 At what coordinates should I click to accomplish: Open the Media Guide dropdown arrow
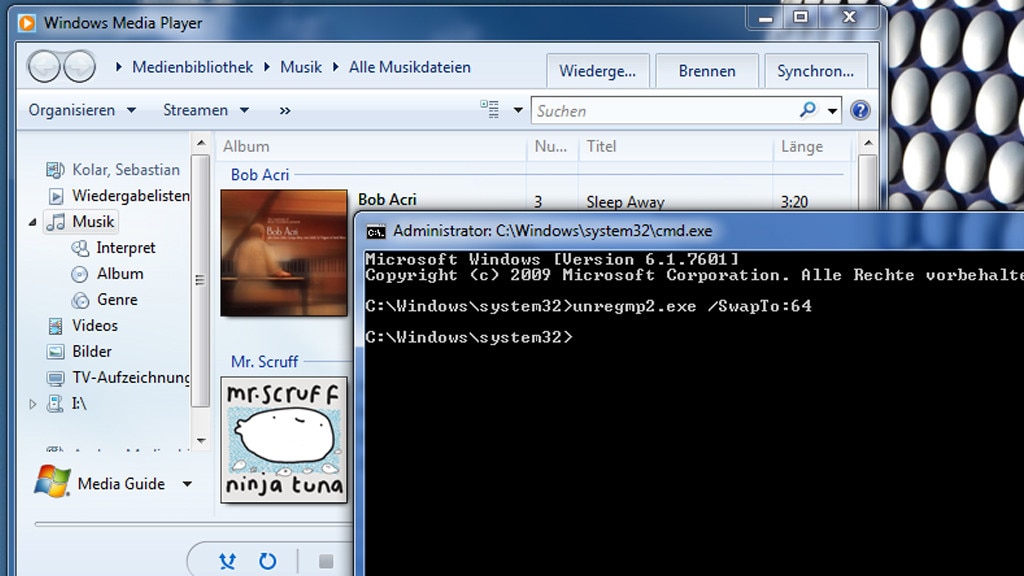(x=187, y=484)
